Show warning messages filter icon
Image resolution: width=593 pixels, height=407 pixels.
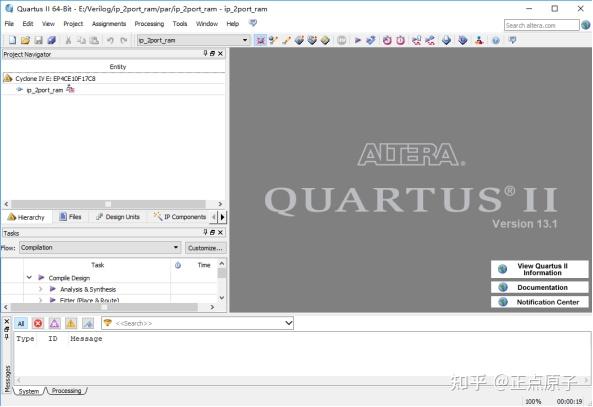pyautogui.click(x=71, y=323)
